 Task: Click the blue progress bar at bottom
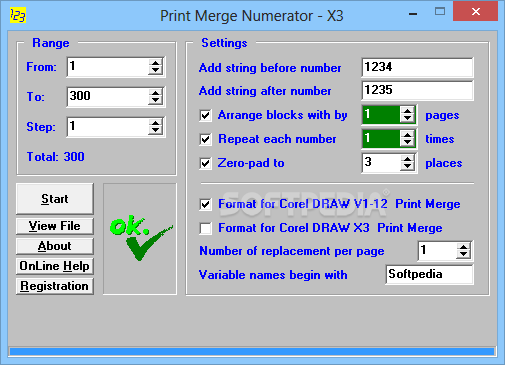point(252,351)
